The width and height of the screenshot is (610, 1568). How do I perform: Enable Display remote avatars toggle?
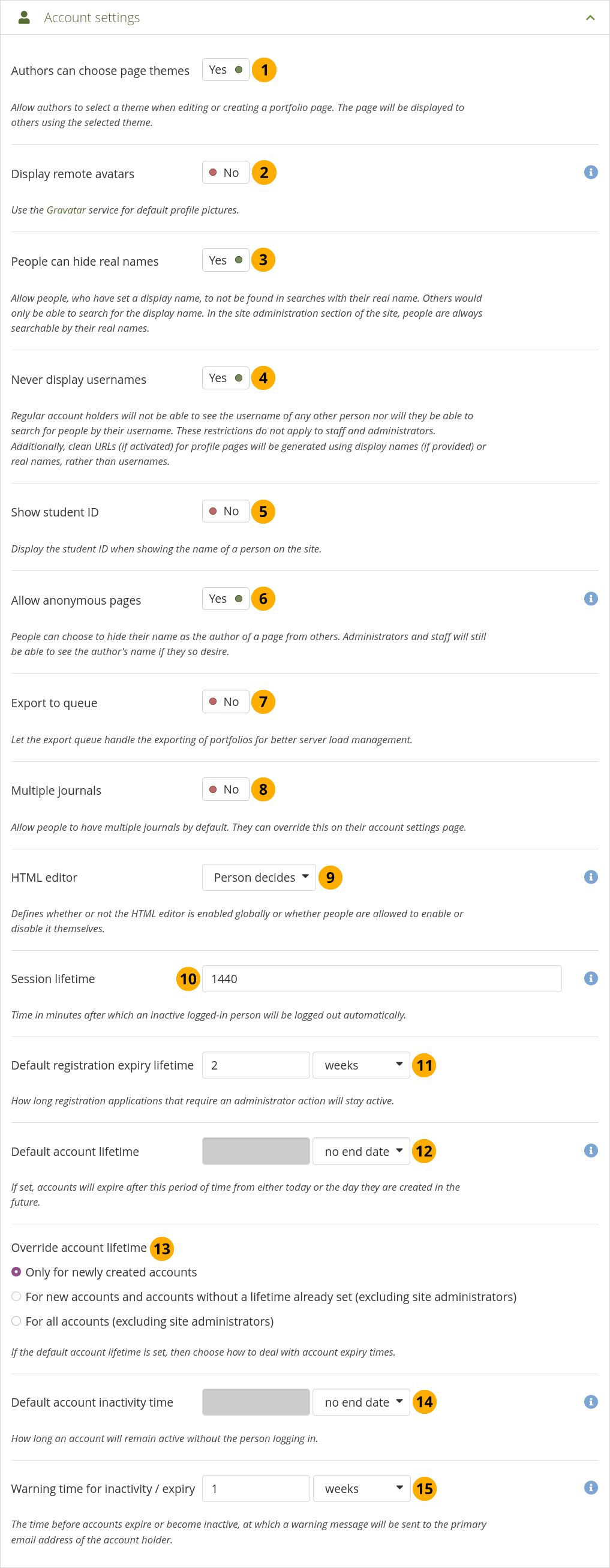pyautogui.click(x=226, y=172)
